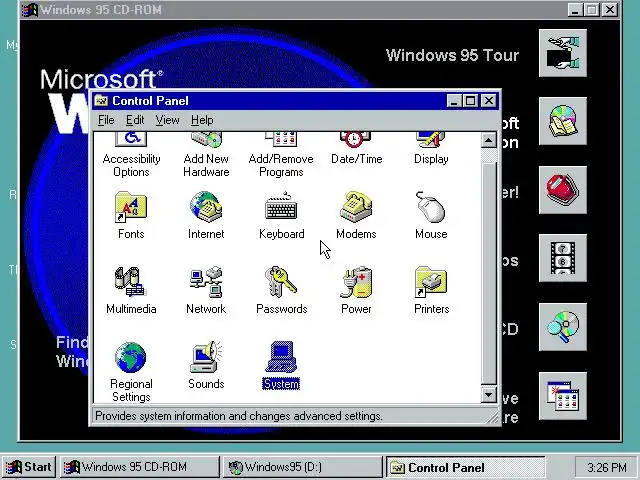The width and height of the screenshot is (640, 480).
Task: Click the Add/Remove Software windows icon
Action: coord(563,396)
